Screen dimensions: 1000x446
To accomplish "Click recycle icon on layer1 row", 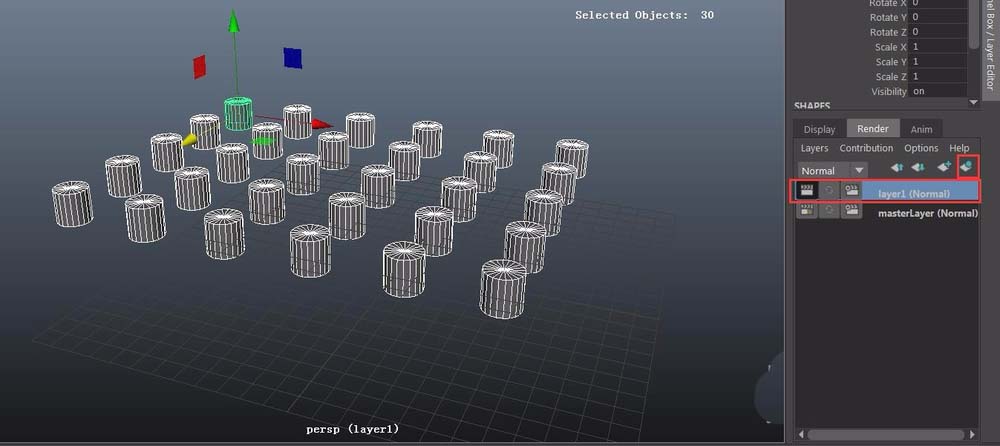I will [829, 191].
